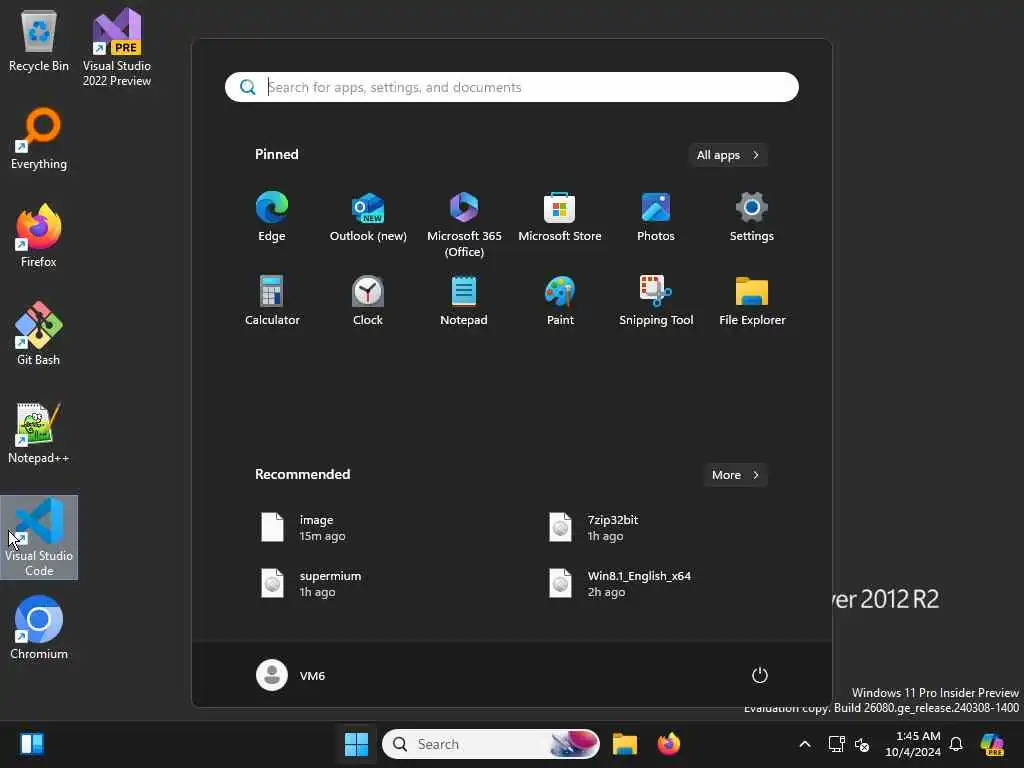The width and height of the screenshot is (1024, 768).
Task: Open Clock pinned app
Action: click(x=368, y=301)
